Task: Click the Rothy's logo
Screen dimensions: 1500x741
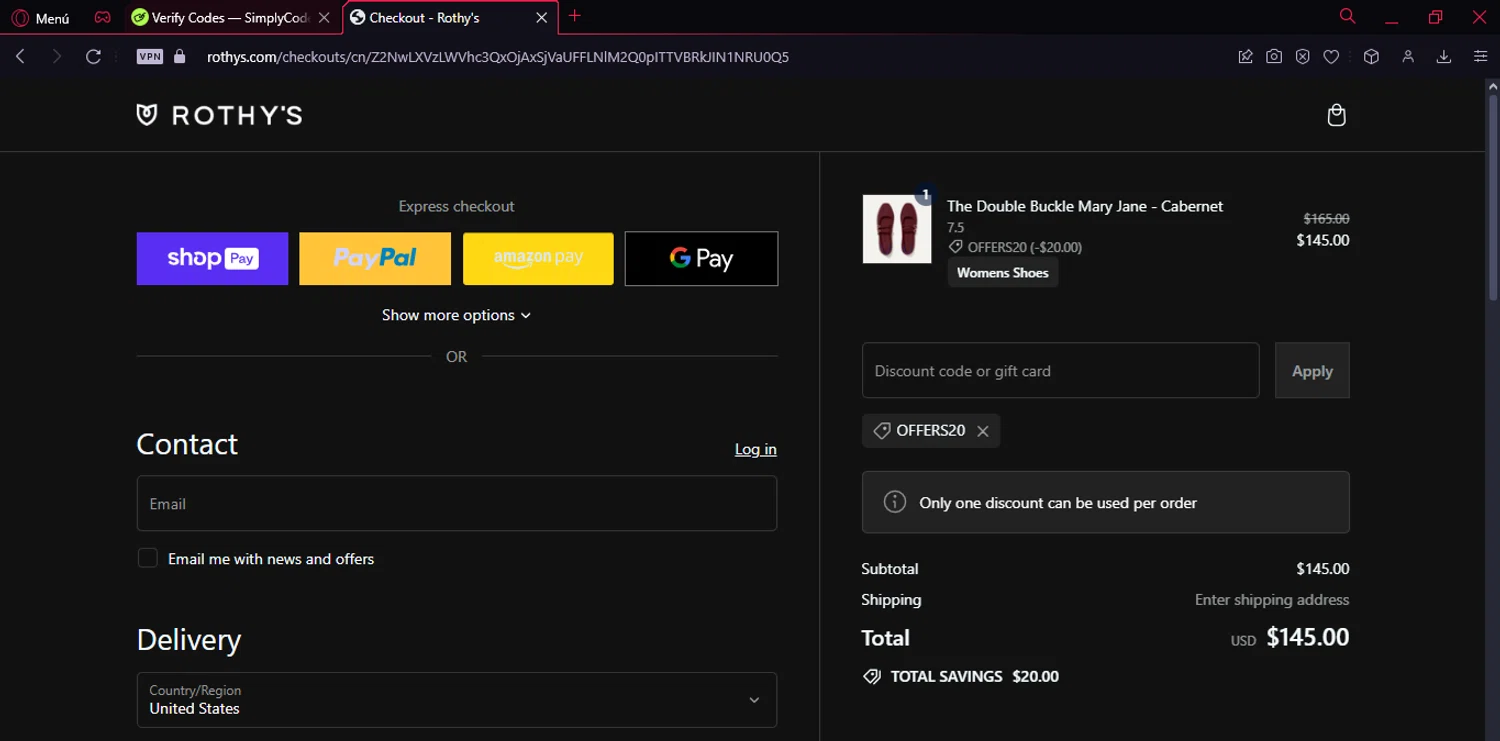Action: point(219,115)
